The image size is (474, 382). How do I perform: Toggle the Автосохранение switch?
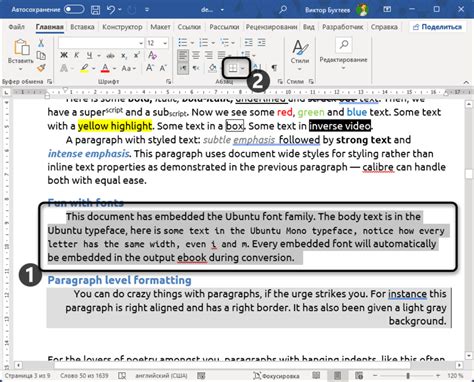tap(74, 9)
